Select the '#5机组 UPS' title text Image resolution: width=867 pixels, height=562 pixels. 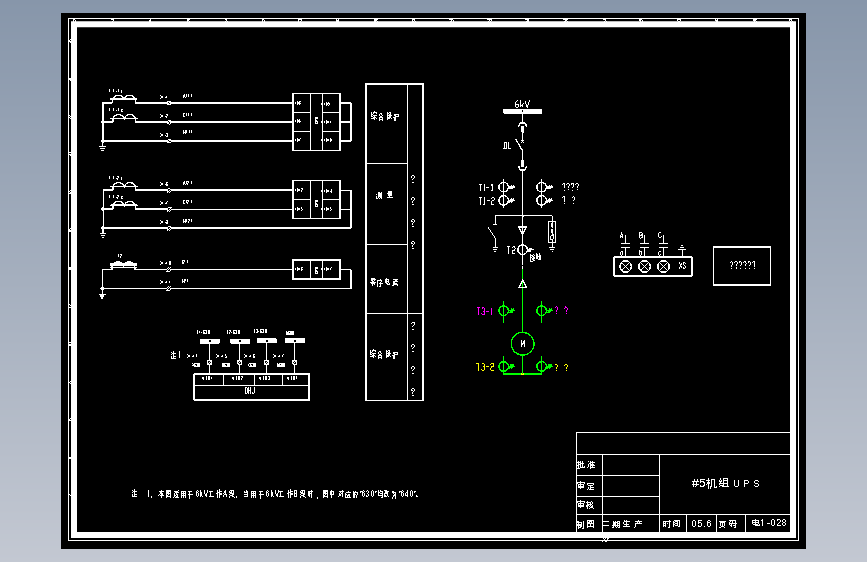pyautogui.click(x=725, y=483)
